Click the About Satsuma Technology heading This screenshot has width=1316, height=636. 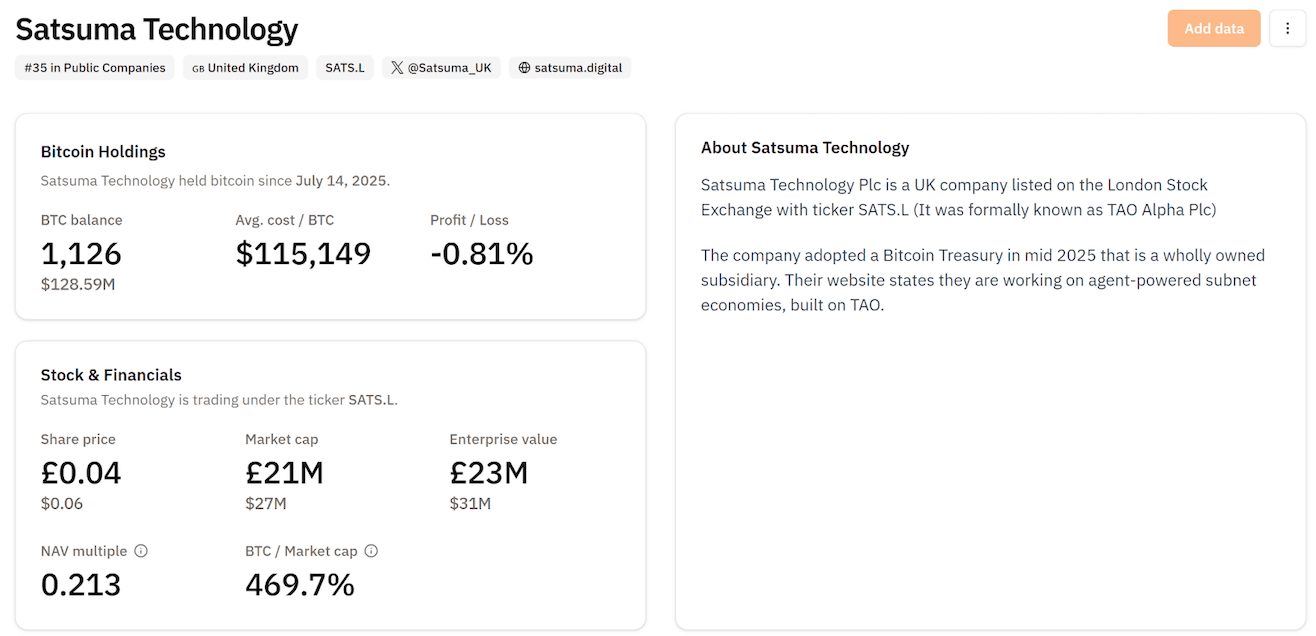coord(805,148)
